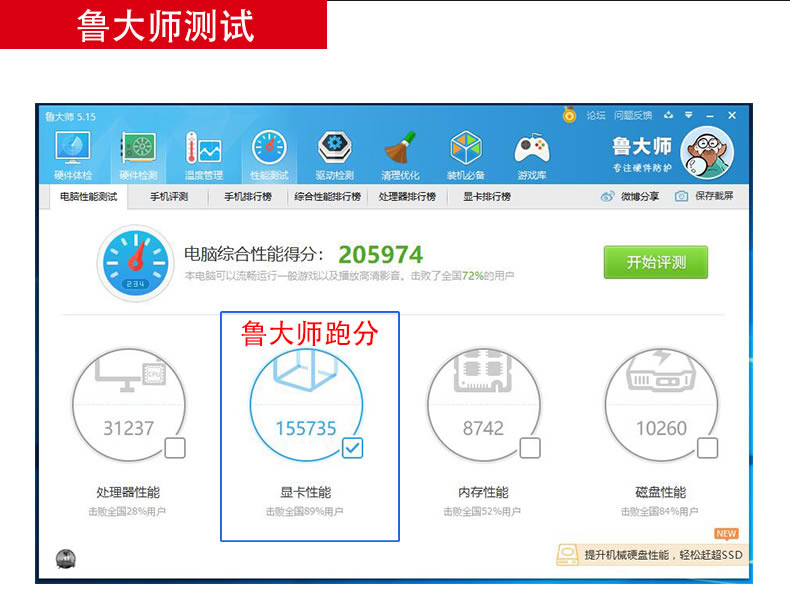The image size is (790, 615).
Task: Click the small round badge icon bottom-left
Action: (65, 559)
